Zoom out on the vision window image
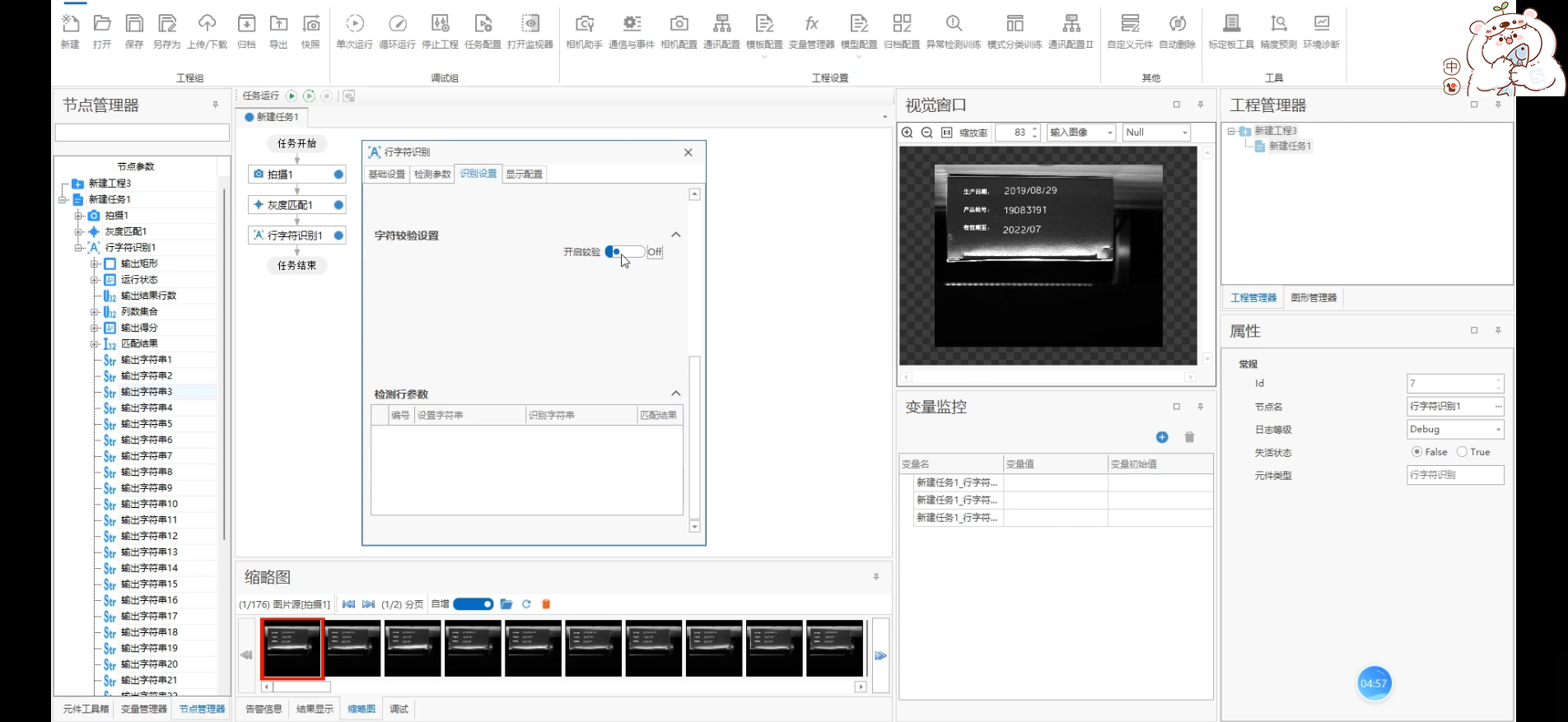The image size is (1568, 722). tap(926, 133)
